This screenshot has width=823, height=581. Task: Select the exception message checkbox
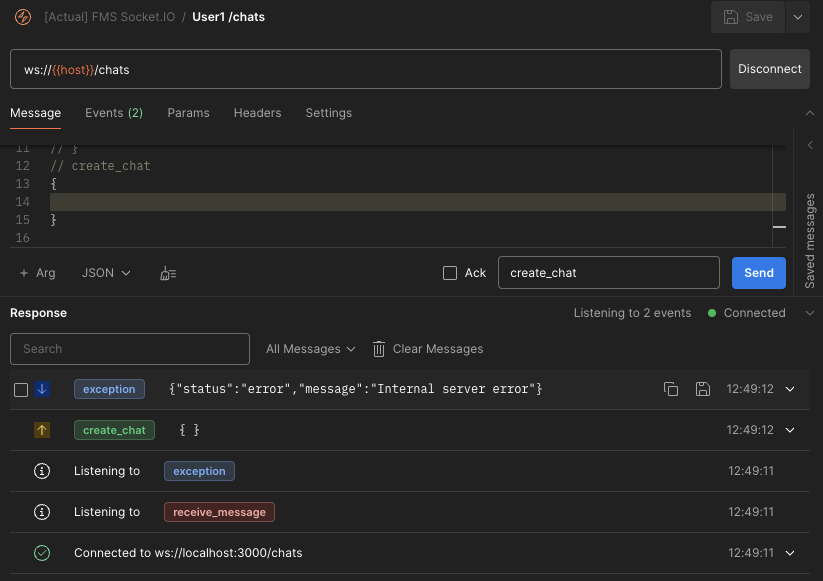click(21, 390)
